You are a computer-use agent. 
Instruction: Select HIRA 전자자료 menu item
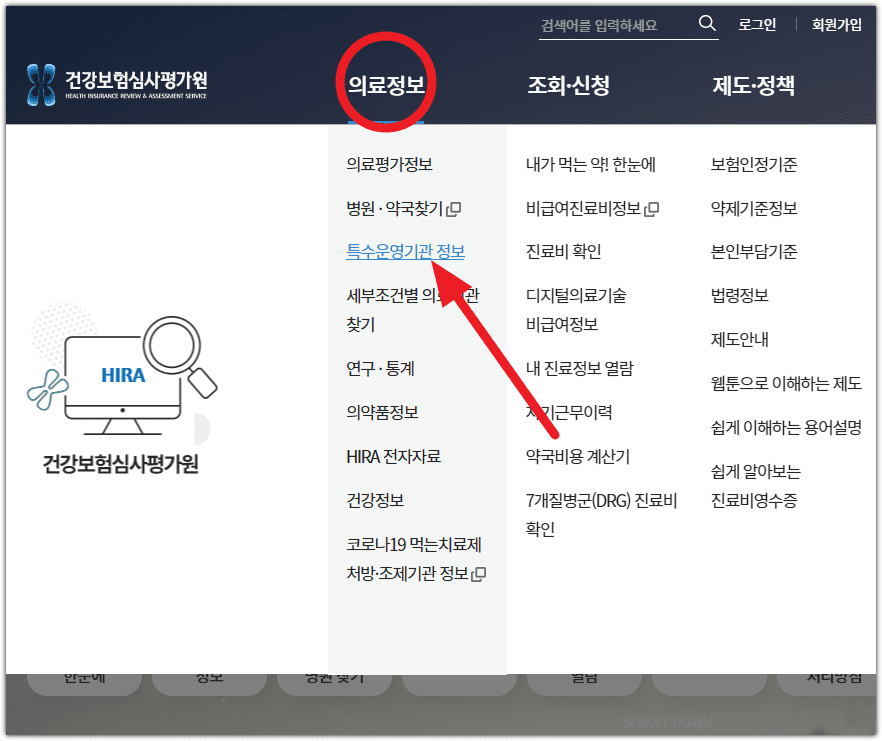coord(393,457)
